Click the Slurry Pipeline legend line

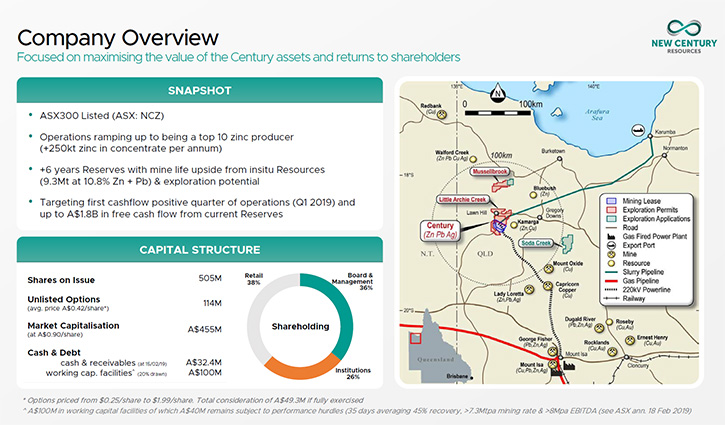611,272
